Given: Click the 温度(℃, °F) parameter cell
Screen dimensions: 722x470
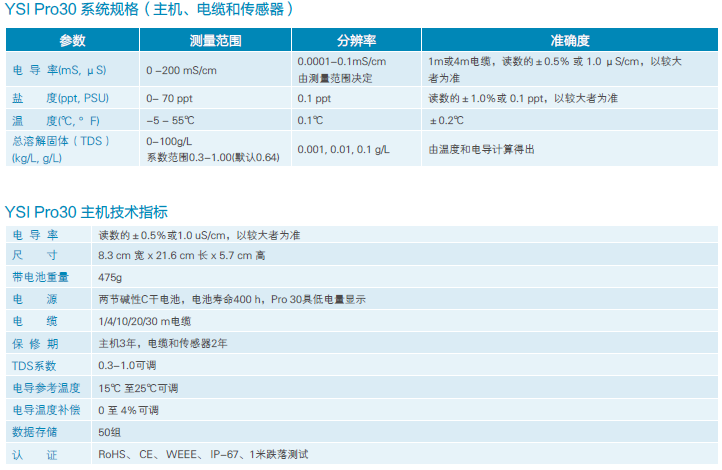Looking at the screenshot, I should 56,120.
